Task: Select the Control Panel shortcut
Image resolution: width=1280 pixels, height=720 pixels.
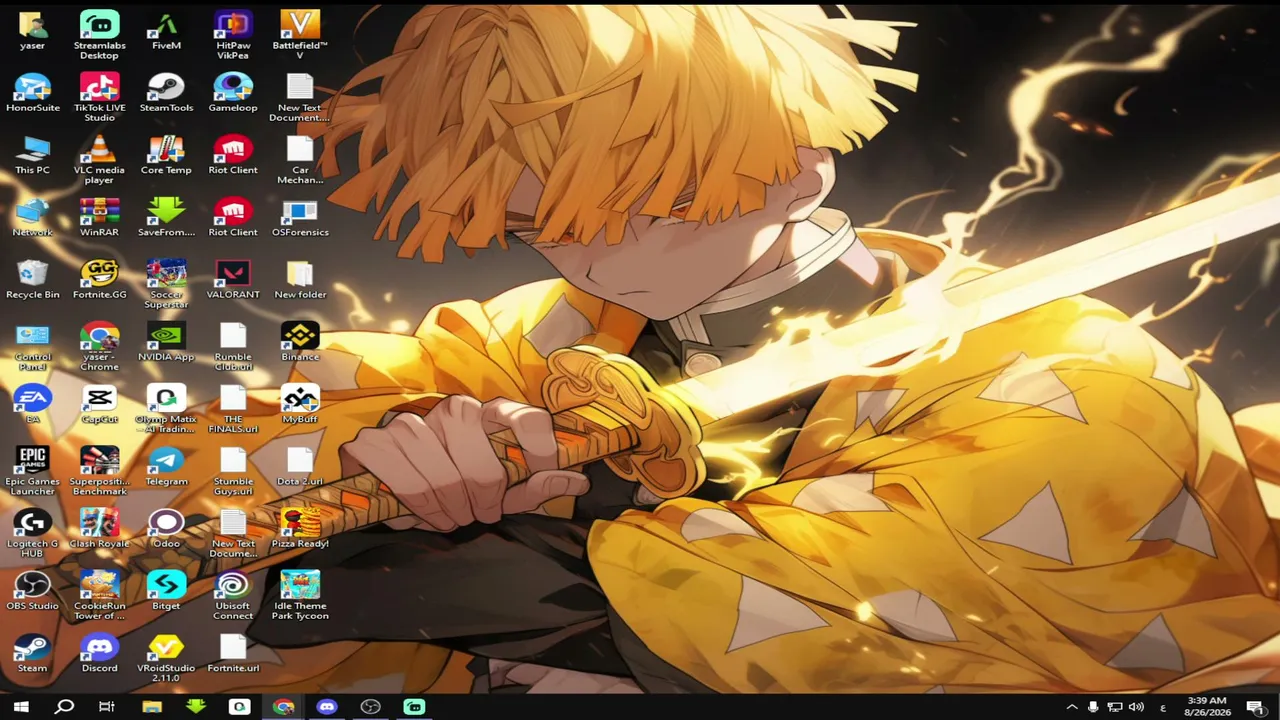Action: [x=32, y=346]
